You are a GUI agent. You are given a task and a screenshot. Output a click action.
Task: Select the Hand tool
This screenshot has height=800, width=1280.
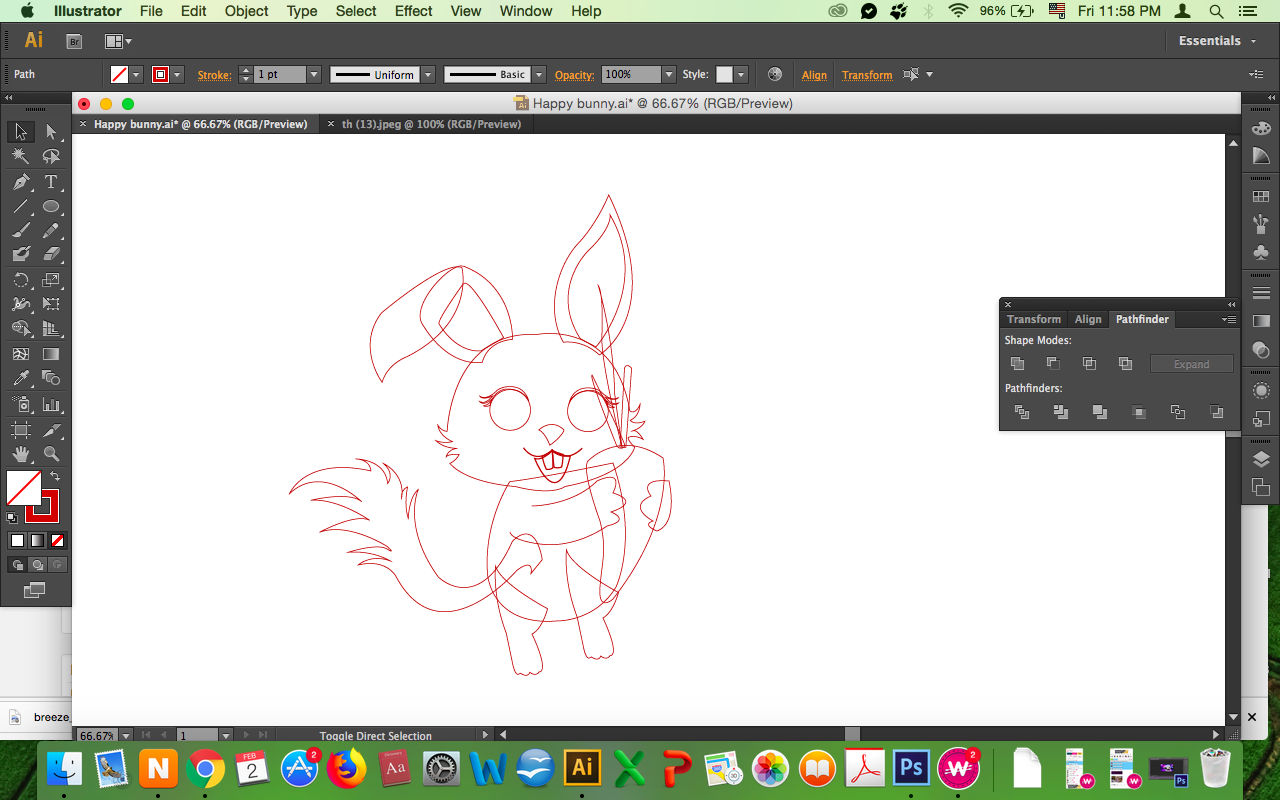click(x=20, y=454)
